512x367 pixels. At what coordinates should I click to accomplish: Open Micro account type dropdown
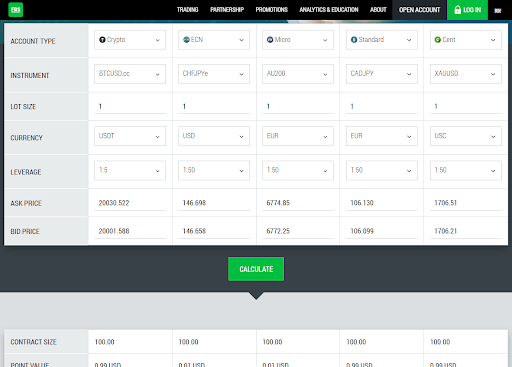pos(298,40)
